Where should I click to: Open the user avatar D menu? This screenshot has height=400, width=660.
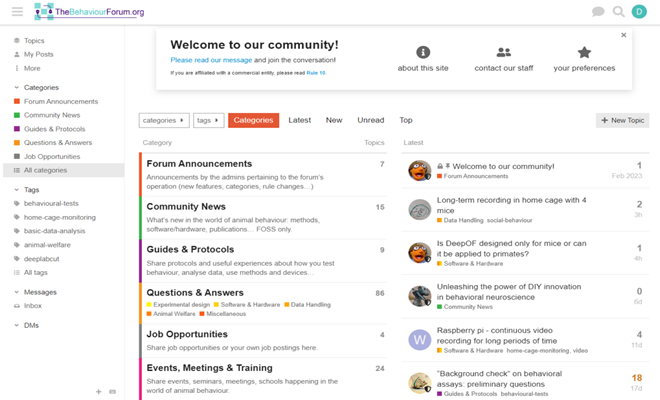[x=640, y=12]
